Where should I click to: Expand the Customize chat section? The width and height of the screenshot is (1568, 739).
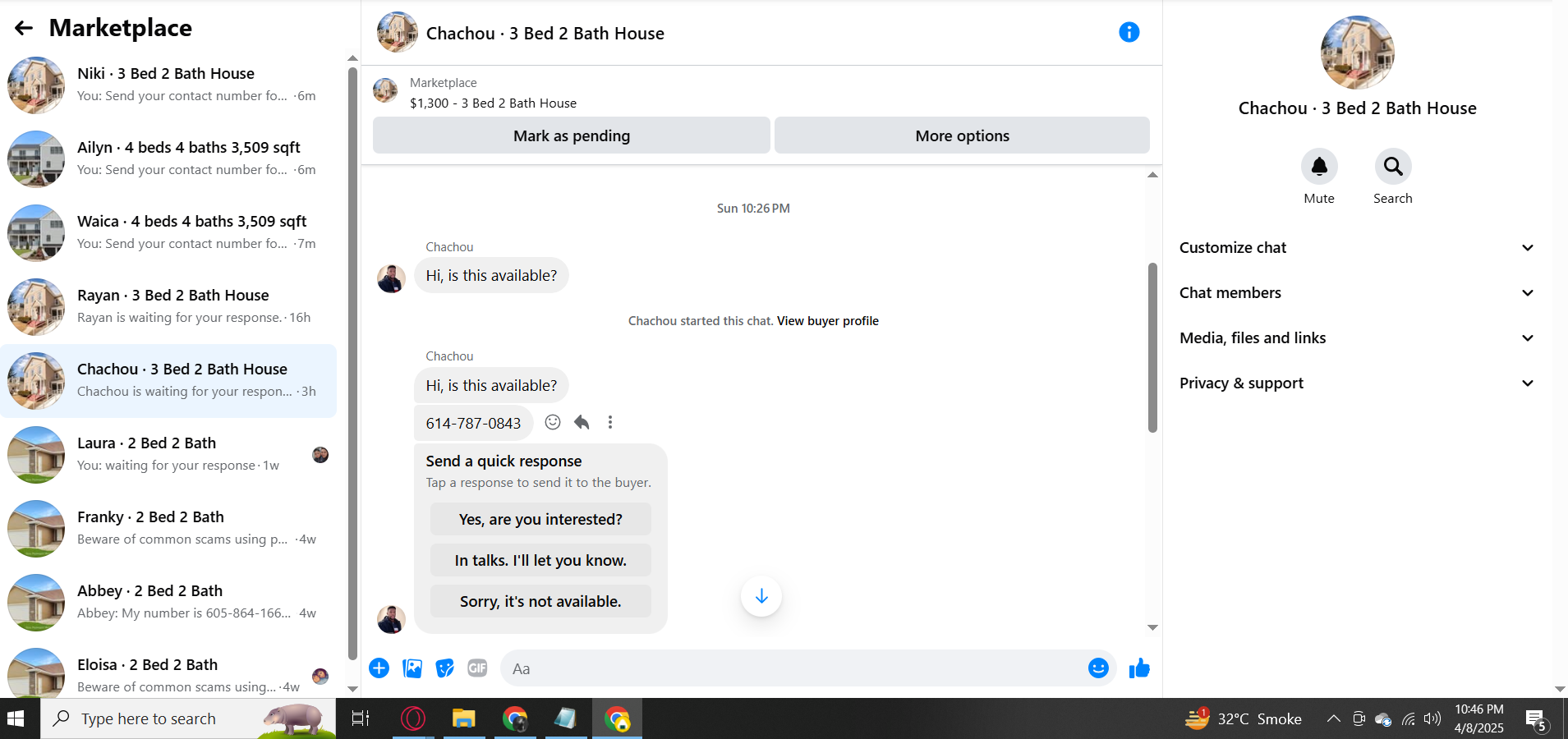point(1357,248)
